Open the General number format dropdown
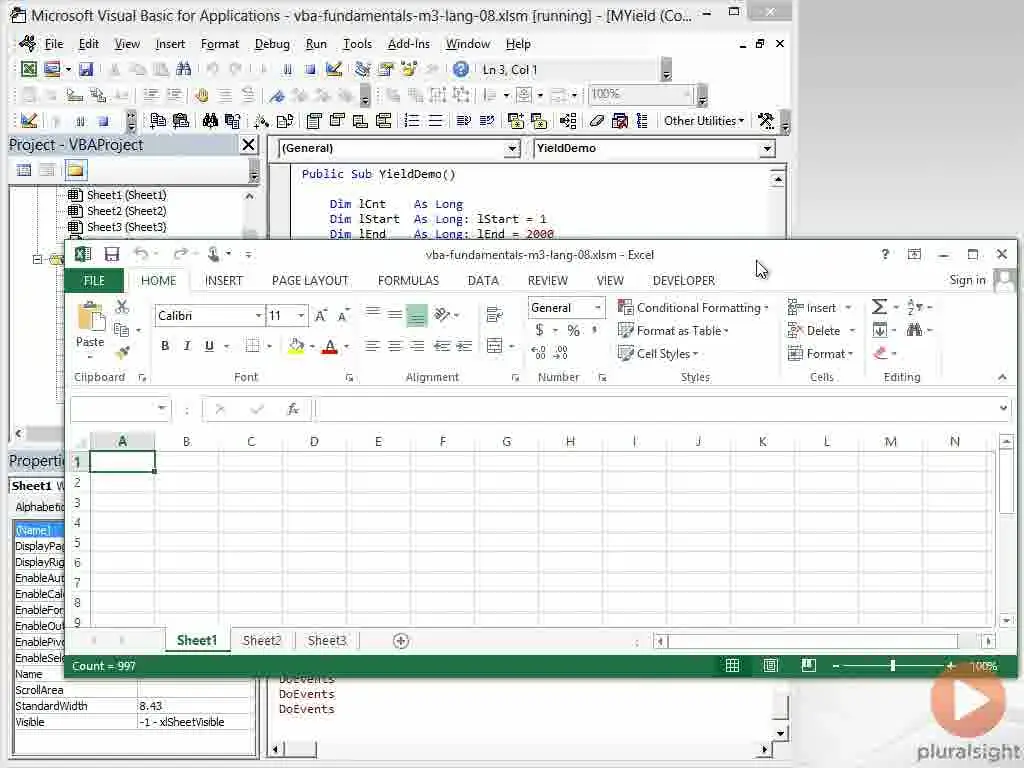Screen dimensions: 1024x768 click(598, 308)
